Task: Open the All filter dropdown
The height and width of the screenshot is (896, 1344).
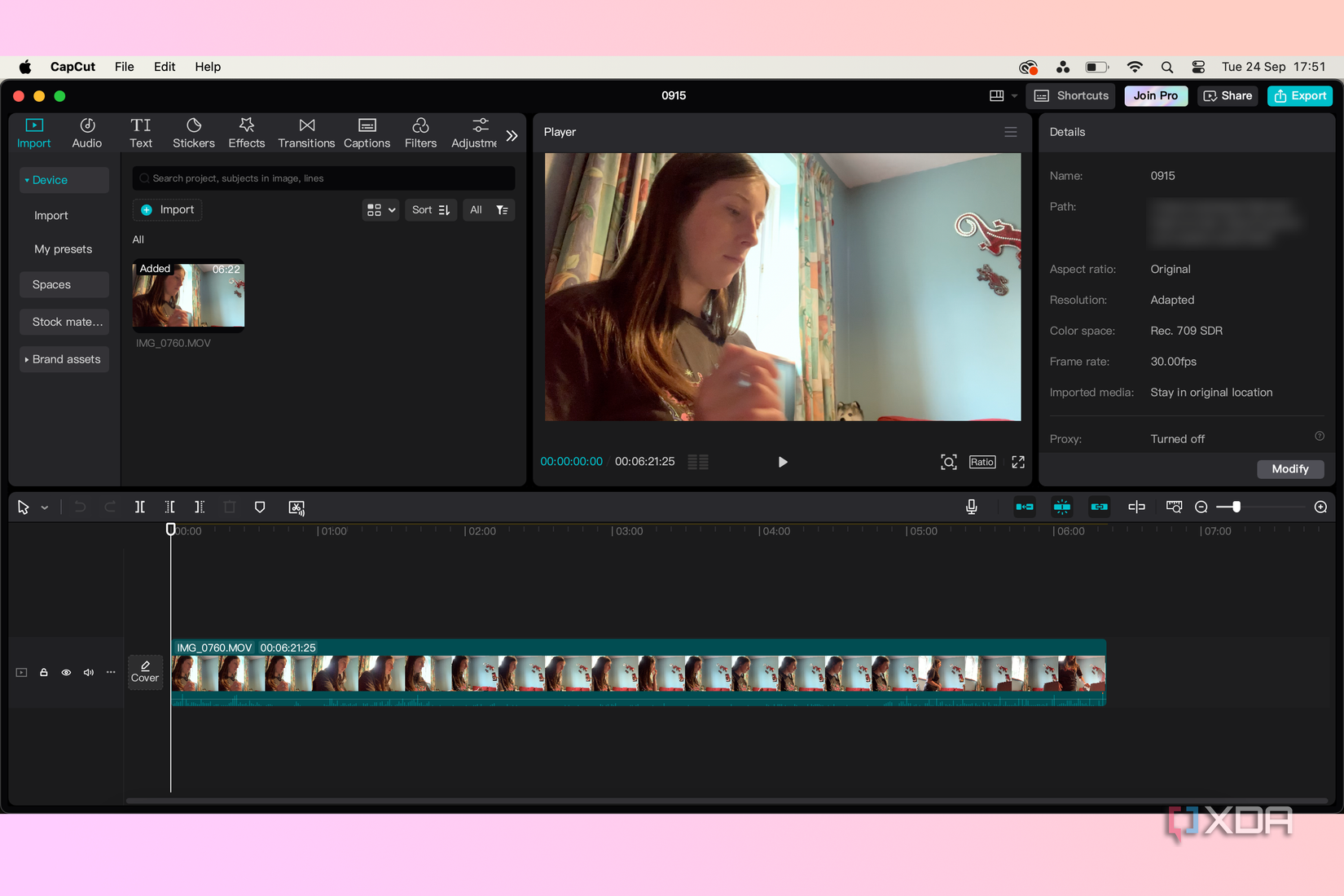Action: pos(489,210)
